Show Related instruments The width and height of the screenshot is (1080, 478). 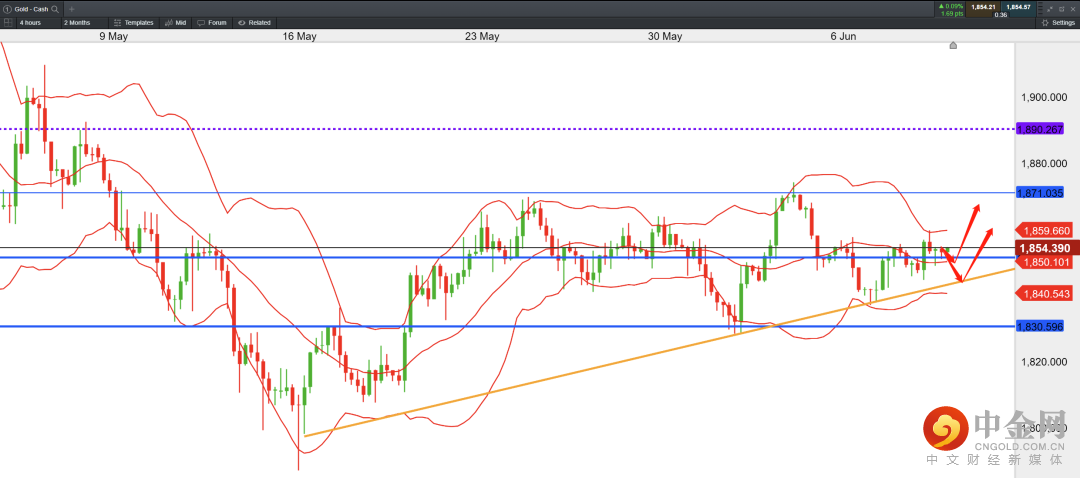coord(254,22)
